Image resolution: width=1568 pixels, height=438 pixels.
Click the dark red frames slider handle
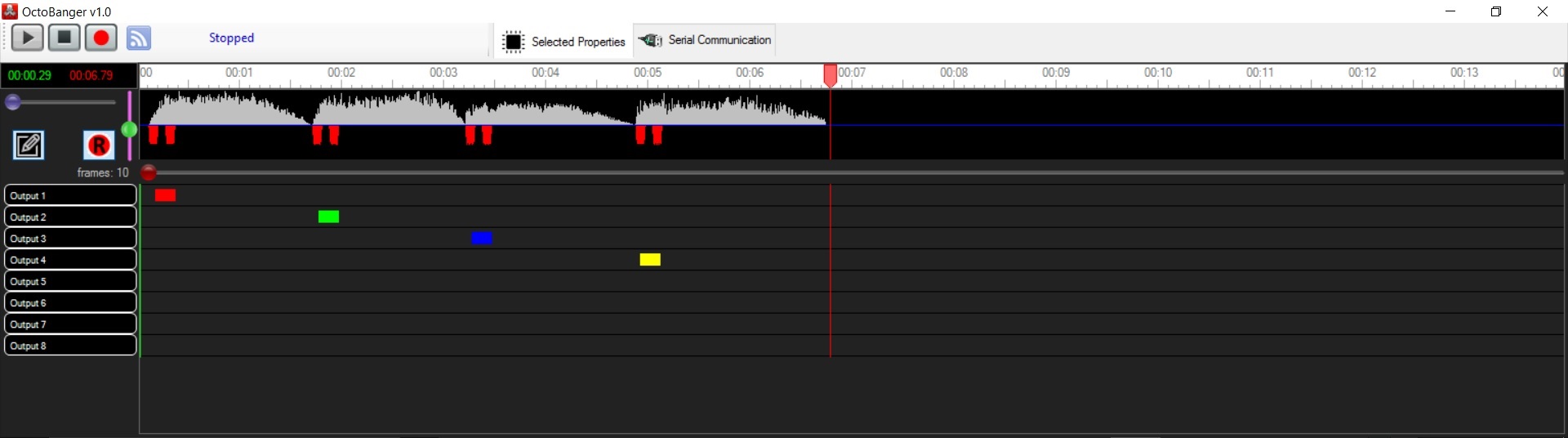(x=149, y=172)
